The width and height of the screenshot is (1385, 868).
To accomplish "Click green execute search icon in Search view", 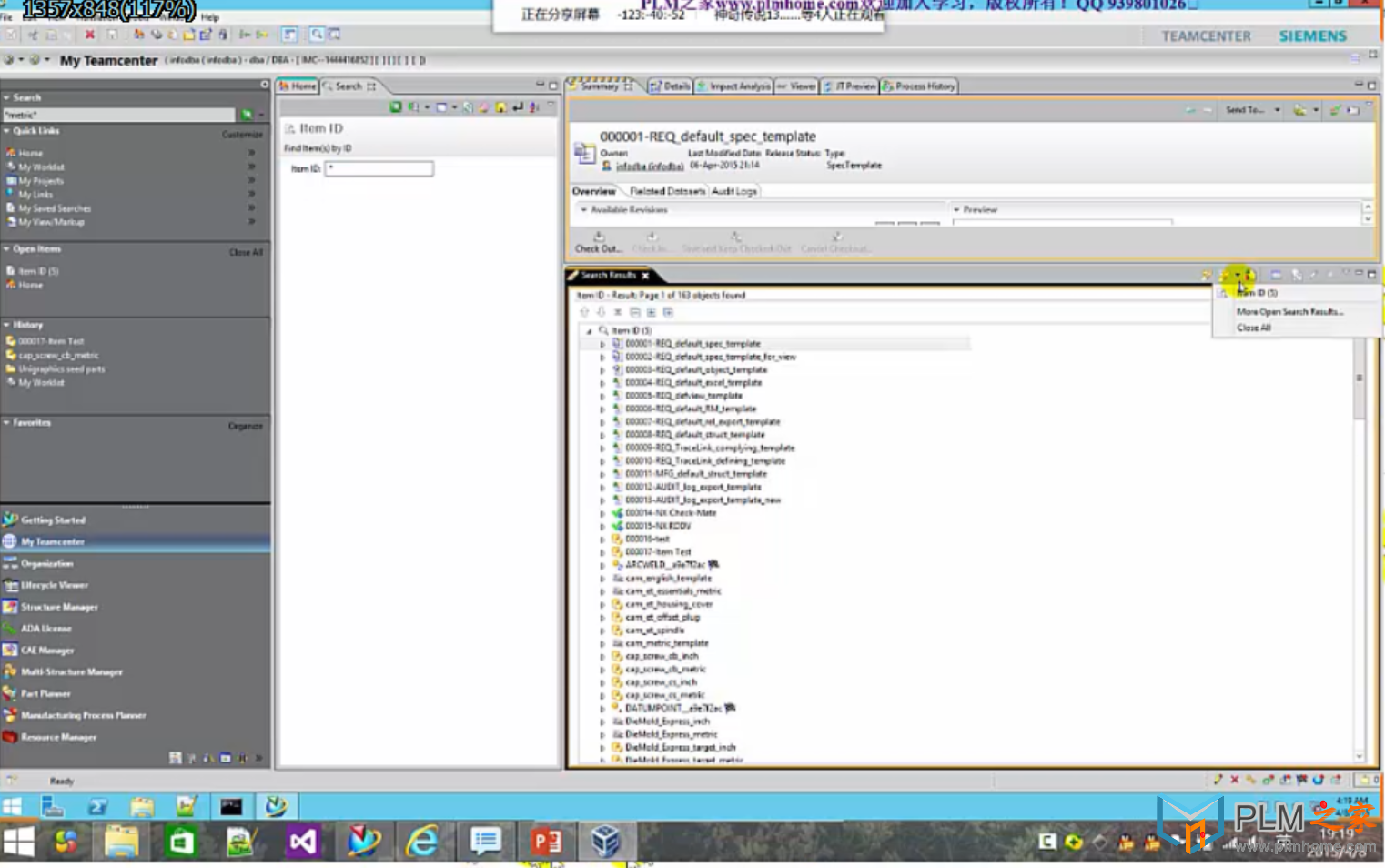I will point(395,107).
